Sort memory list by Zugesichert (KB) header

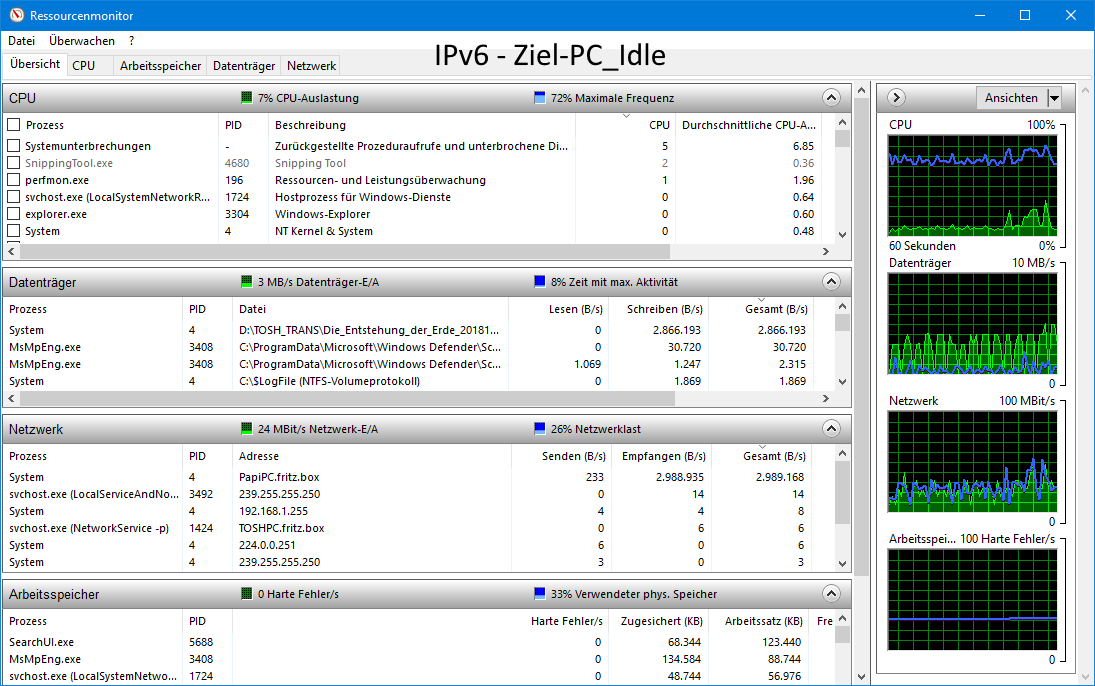pyautogui.click(x=657, y=621)
